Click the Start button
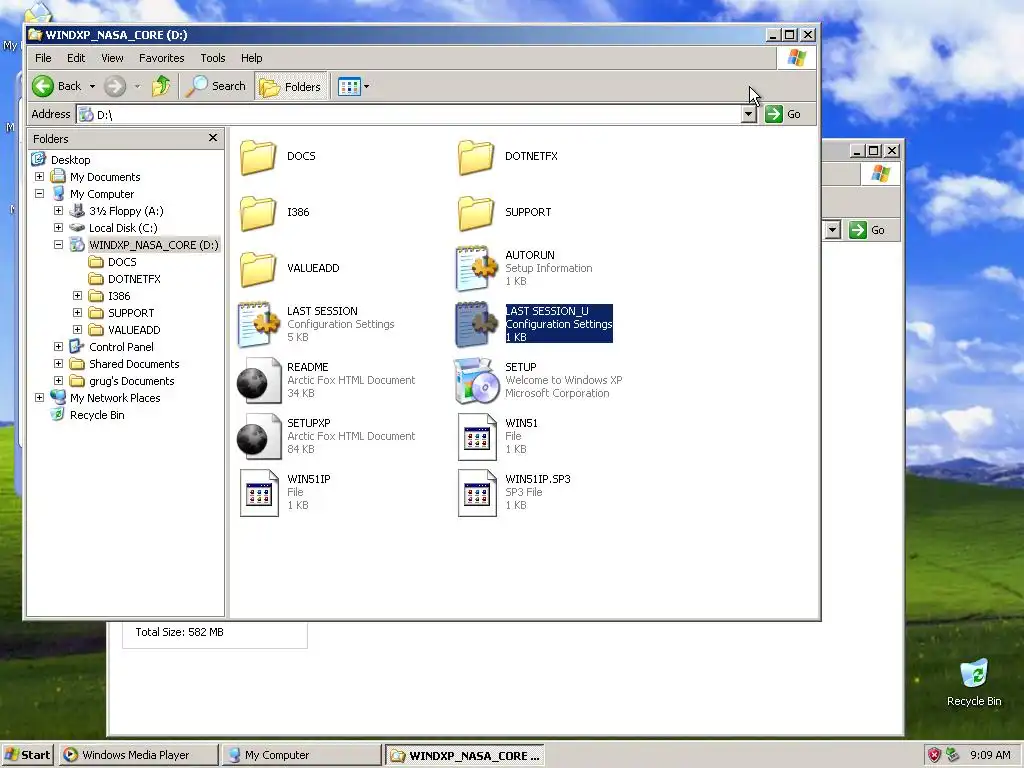 (x=27, y=755)
